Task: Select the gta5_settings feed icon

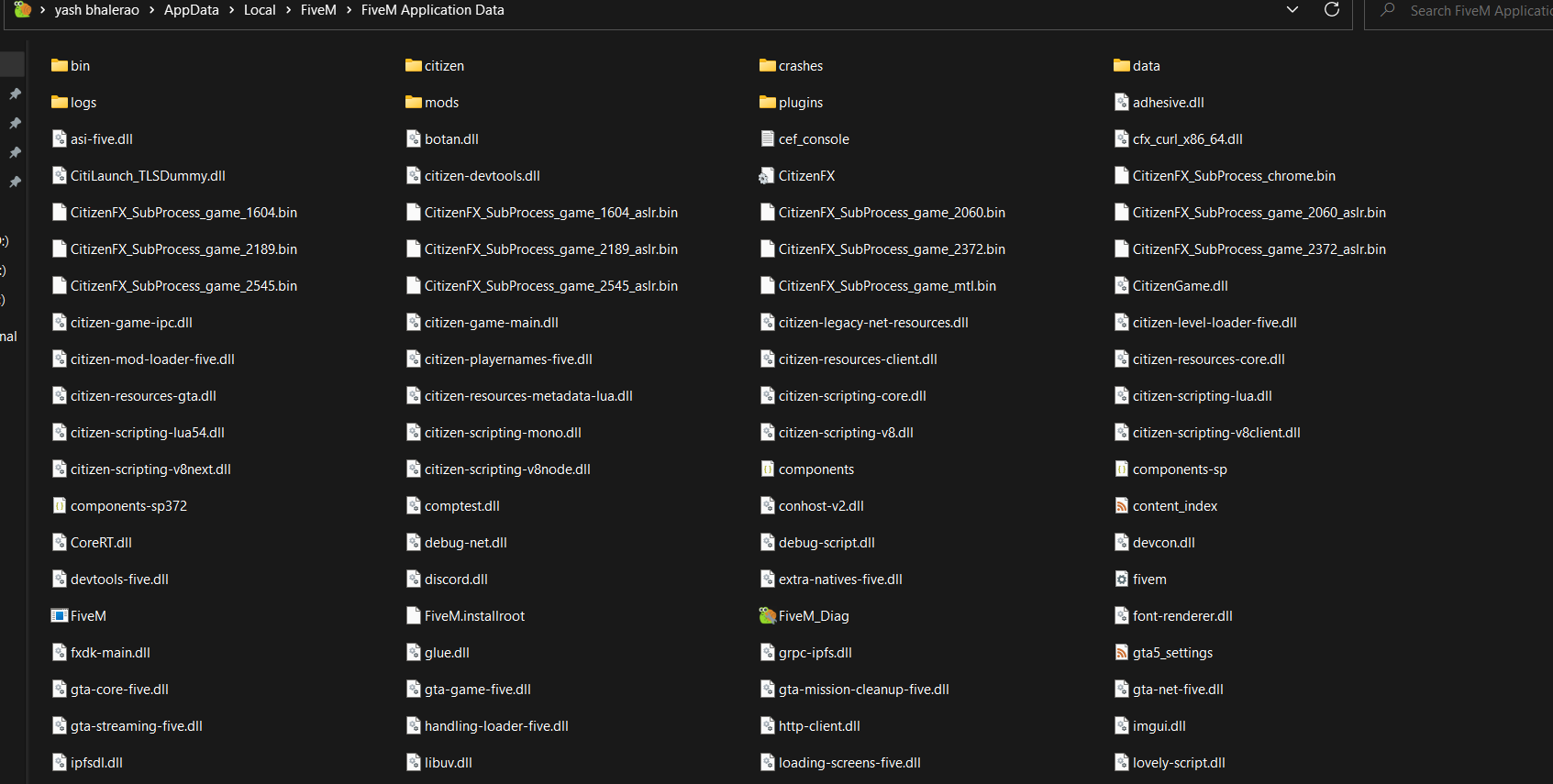Action: point(1122,652)
